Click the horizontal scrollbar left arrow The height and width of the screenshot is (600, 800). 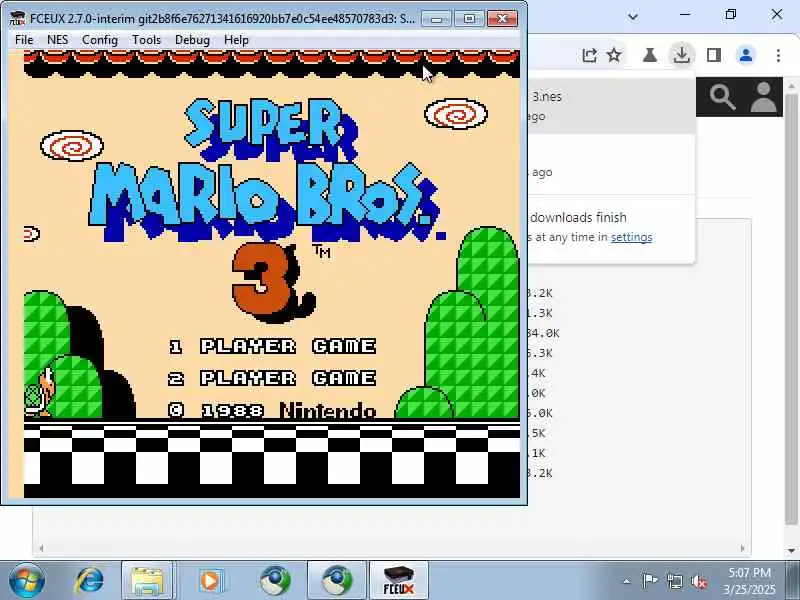41,548
